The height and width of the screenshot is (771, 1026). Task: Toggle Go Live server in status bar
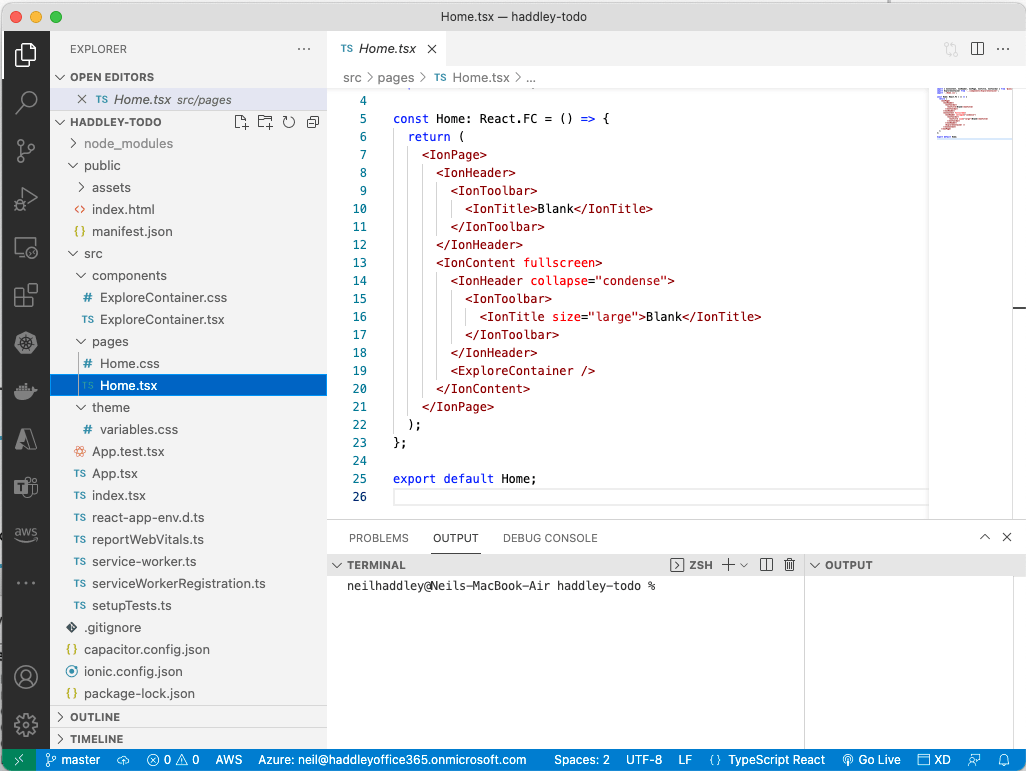pyautogui.click(x=871, y=760)
